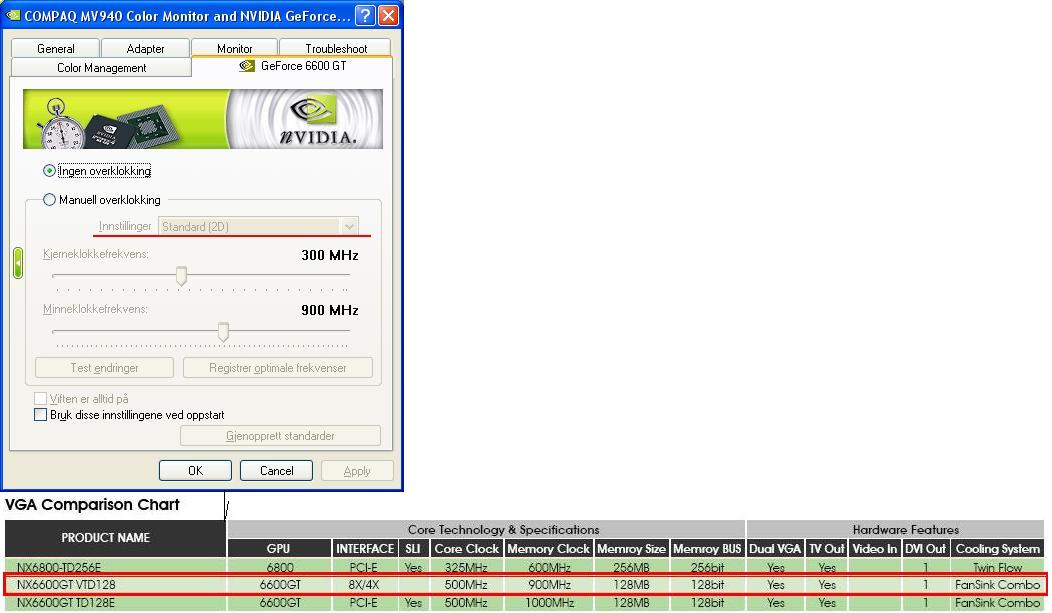Screen dimensions: 1052x613
Task: Click the Cooling System column header
Action: point(997,549)
